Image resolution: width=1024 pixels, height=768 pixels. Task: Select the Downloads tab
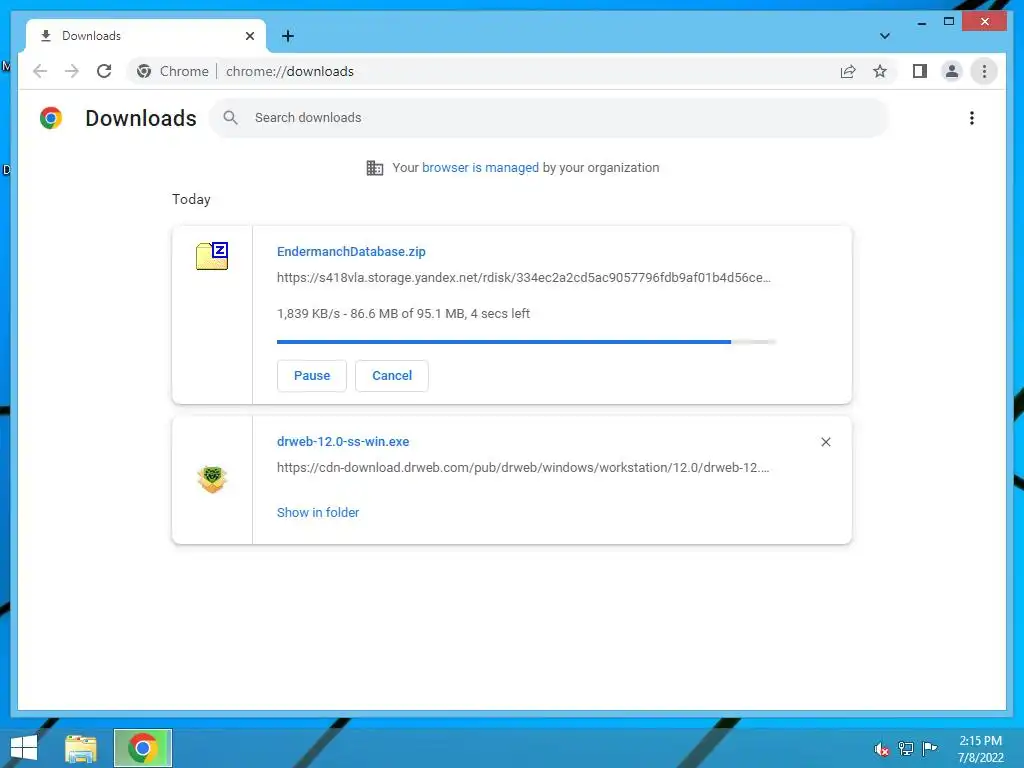click(145, 36)
